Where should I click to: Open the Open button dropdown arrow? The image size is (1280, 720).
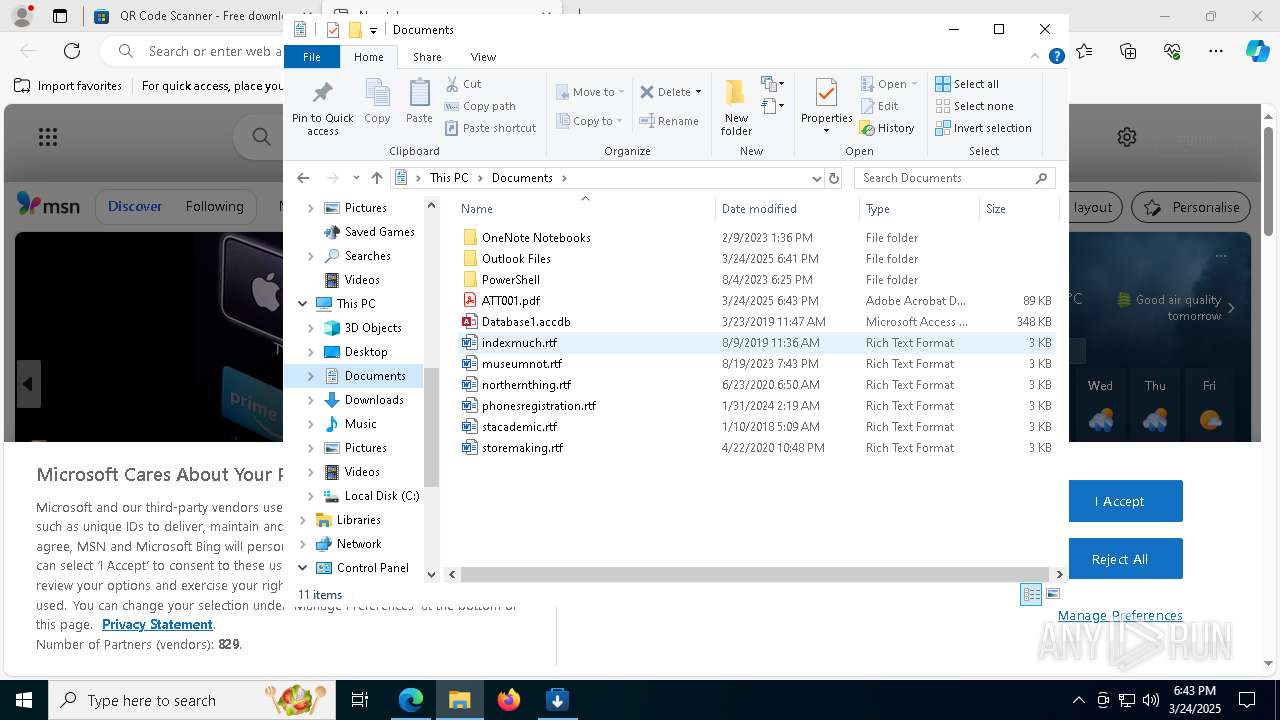pos(914,84)
